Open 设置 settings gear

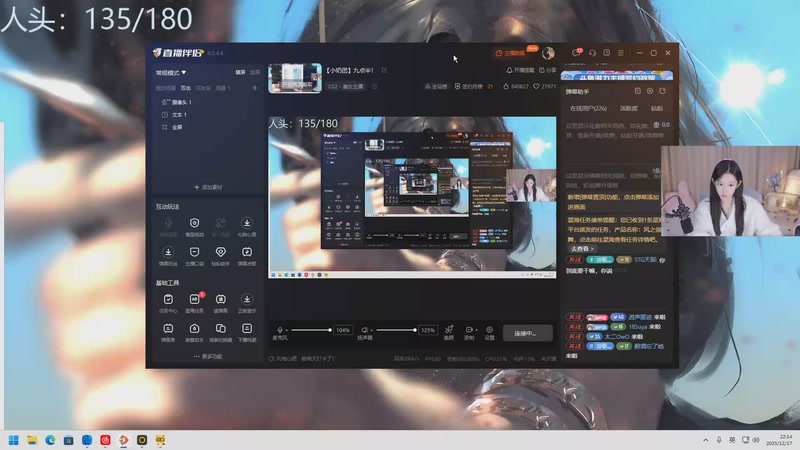(489, 333)
